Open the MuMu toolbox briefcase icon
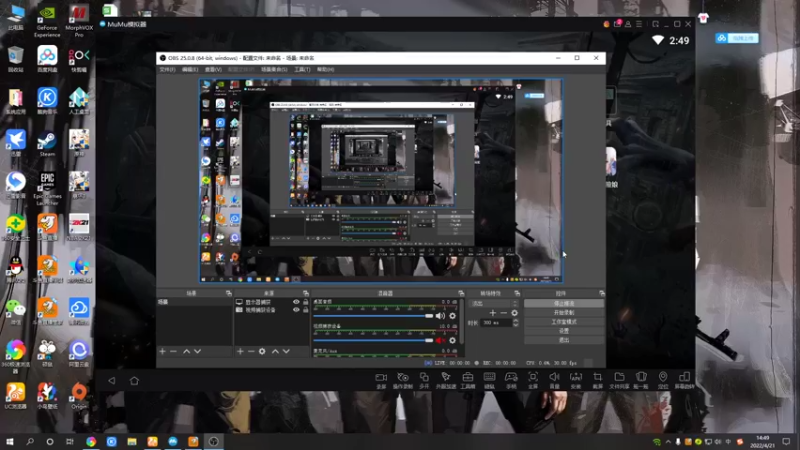800x450 pixels. click(467, 381)
